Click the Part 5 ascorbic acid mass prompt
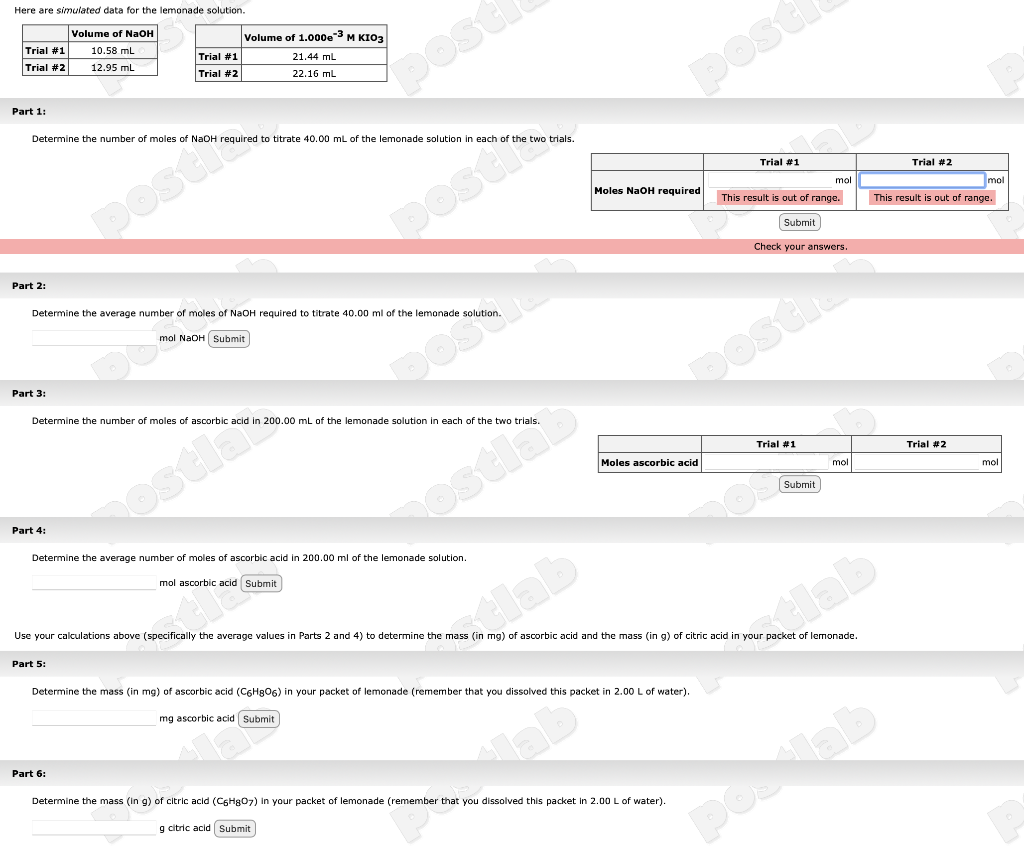 pyautogui.click(x=360, y=691)
